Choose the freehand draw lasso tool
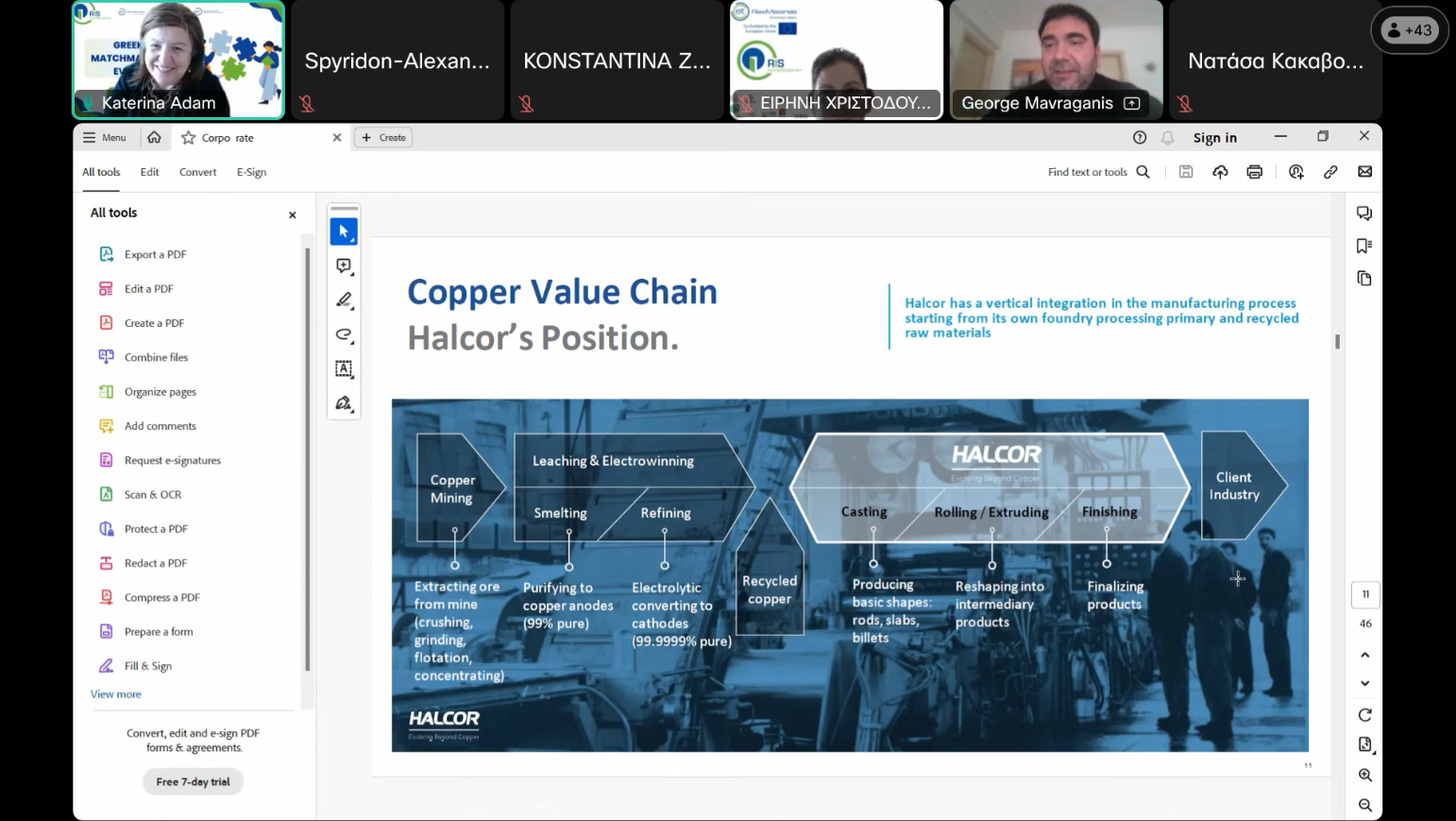1456x821 pixels. pyautogui.click(x=344, y=334)
